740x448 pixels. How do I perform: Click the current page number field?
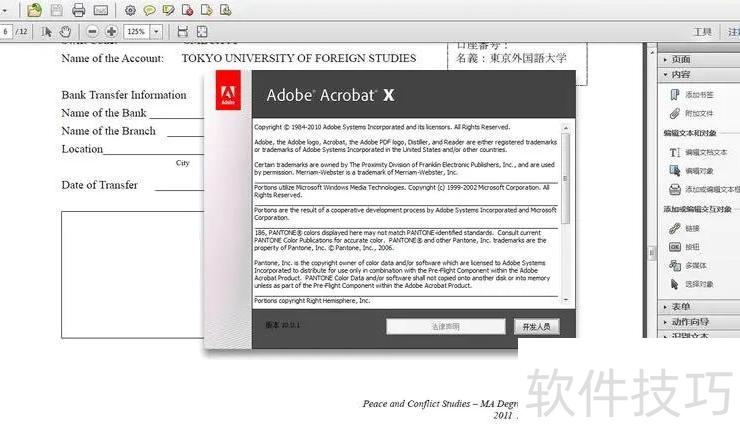6,32
